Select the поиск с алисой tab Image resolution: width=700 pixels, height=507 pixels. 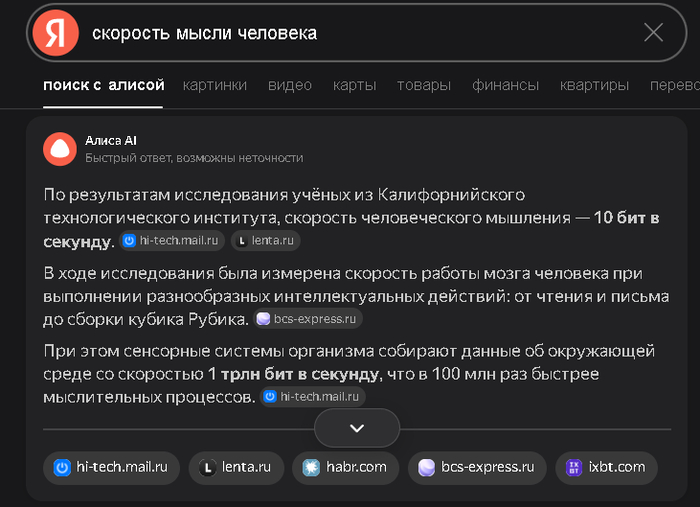click(104, 85)
